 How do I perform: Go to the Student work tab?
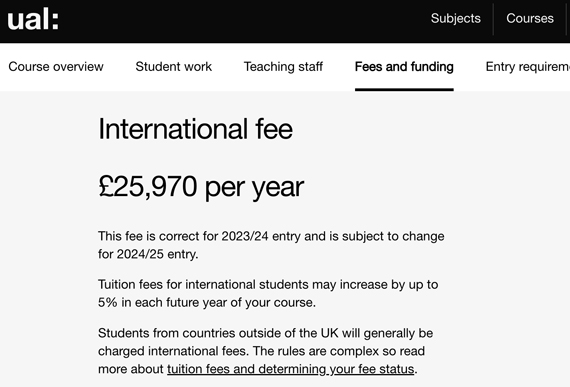[x=173, y=66]
